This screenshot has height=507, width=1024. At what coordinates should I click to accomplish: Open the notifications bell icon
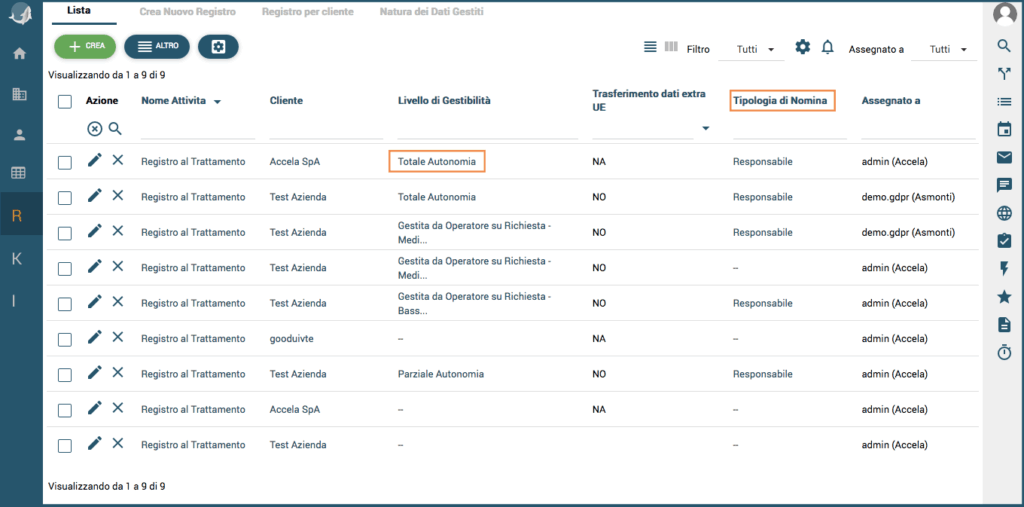827,47
